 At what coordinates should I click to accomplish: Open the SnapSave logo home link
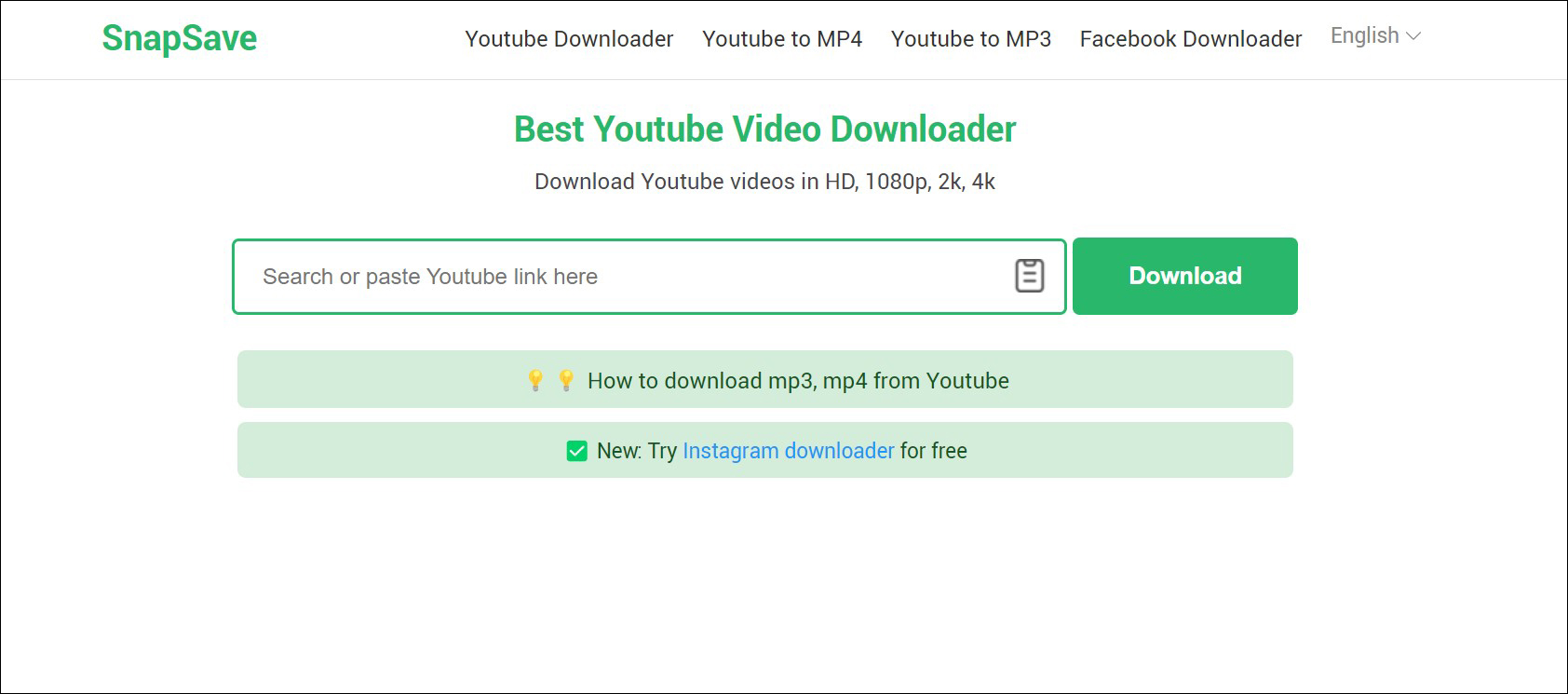(179, 38)
